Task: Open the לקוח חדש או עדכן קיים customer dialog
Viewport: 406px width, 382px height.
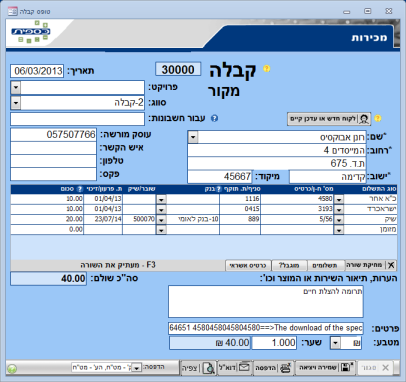Action: [329, 119]
